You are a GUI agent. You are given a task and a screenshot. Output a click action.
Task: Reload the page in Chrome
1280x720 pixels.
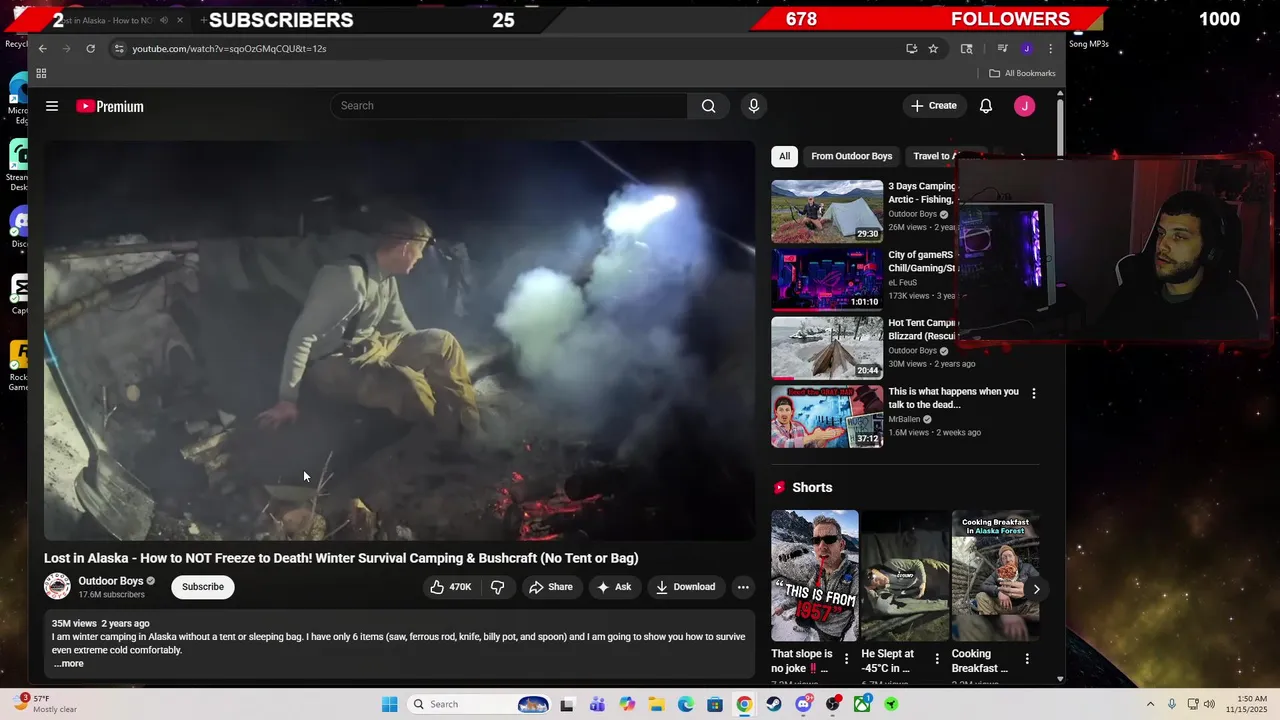(91, 48)
